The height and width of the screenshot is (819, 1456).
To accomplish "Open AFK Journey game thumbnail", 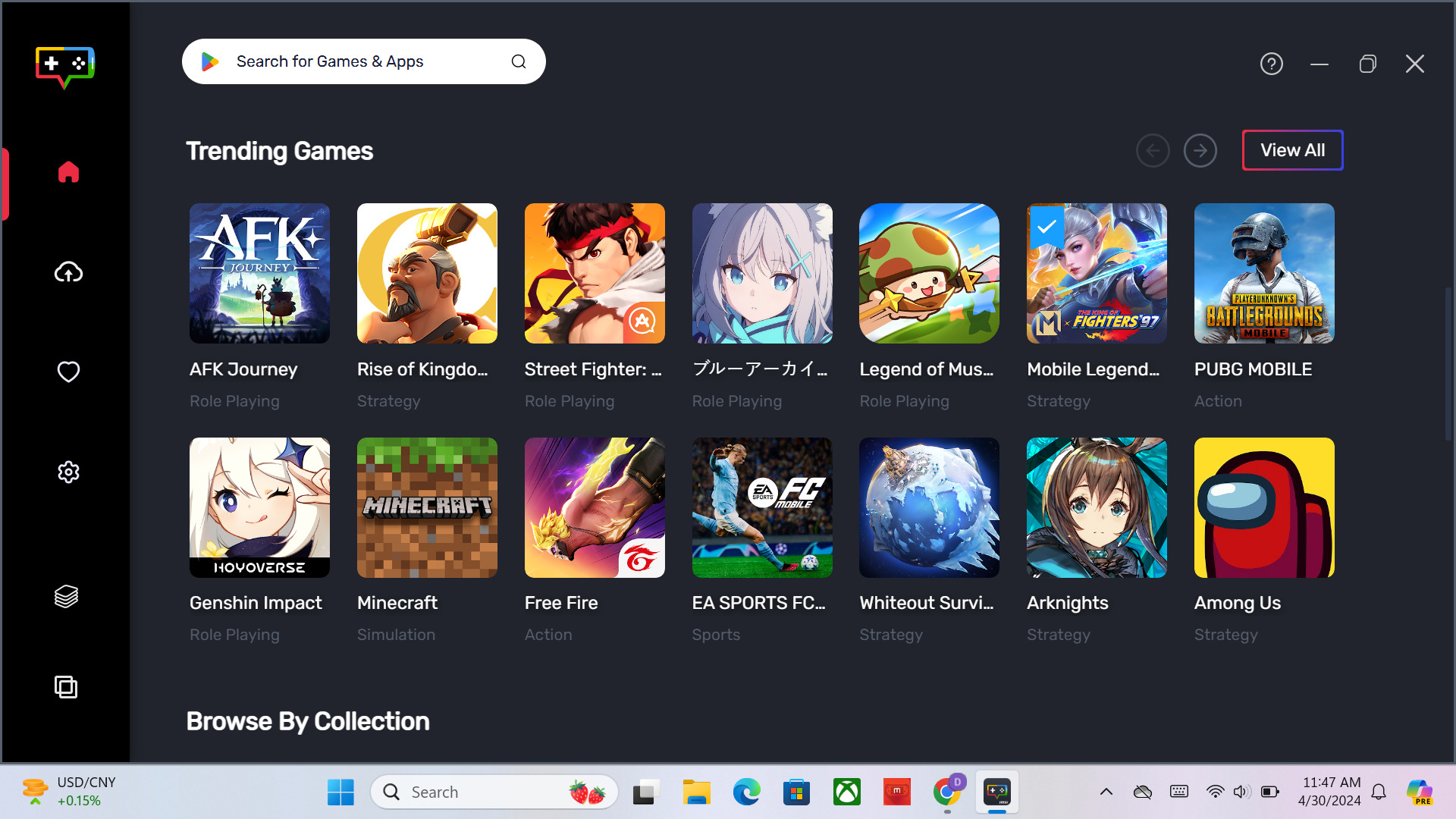I will (259, 273).
